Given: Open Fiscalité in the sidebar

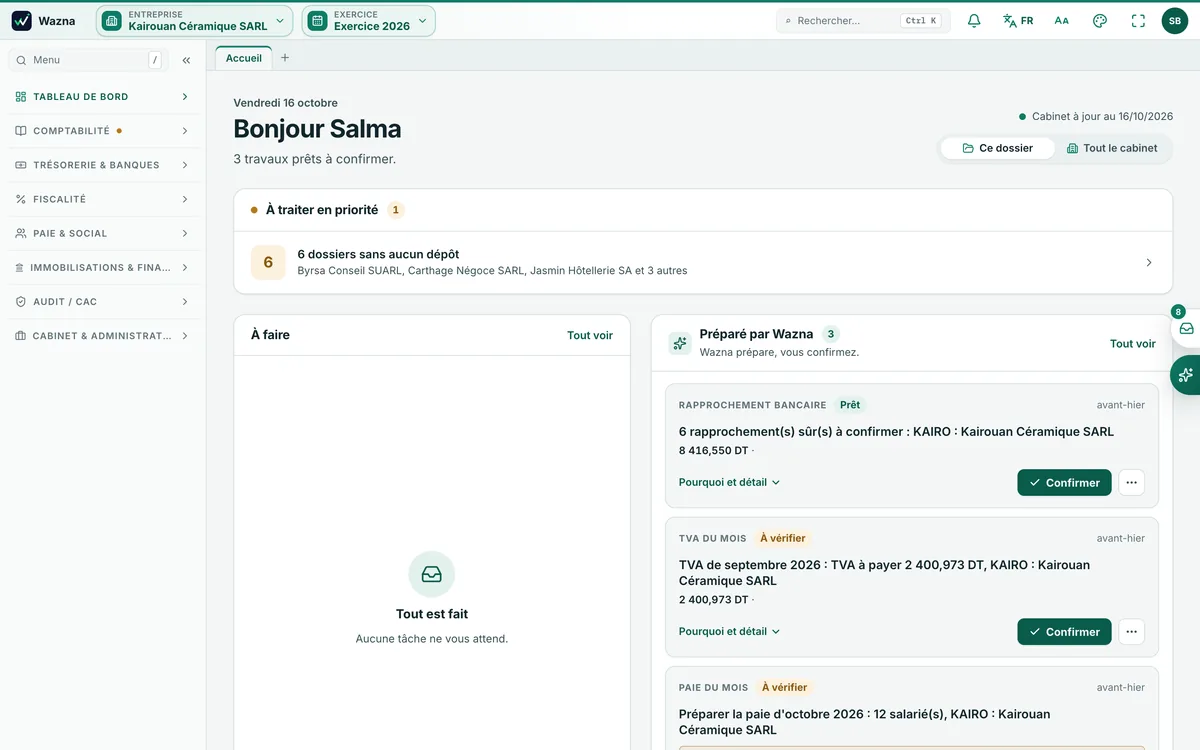Looking at the screenshot, I should tap(103, 200).
